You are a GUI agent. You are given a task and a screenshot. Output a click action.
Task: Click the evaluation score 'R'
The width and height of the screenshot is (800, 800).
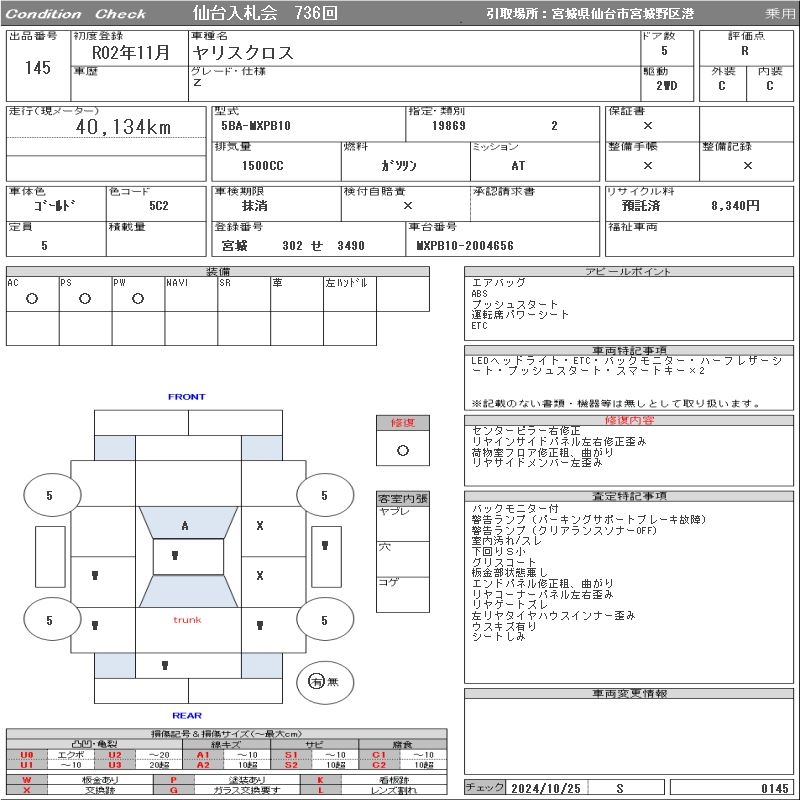[745, 51]
